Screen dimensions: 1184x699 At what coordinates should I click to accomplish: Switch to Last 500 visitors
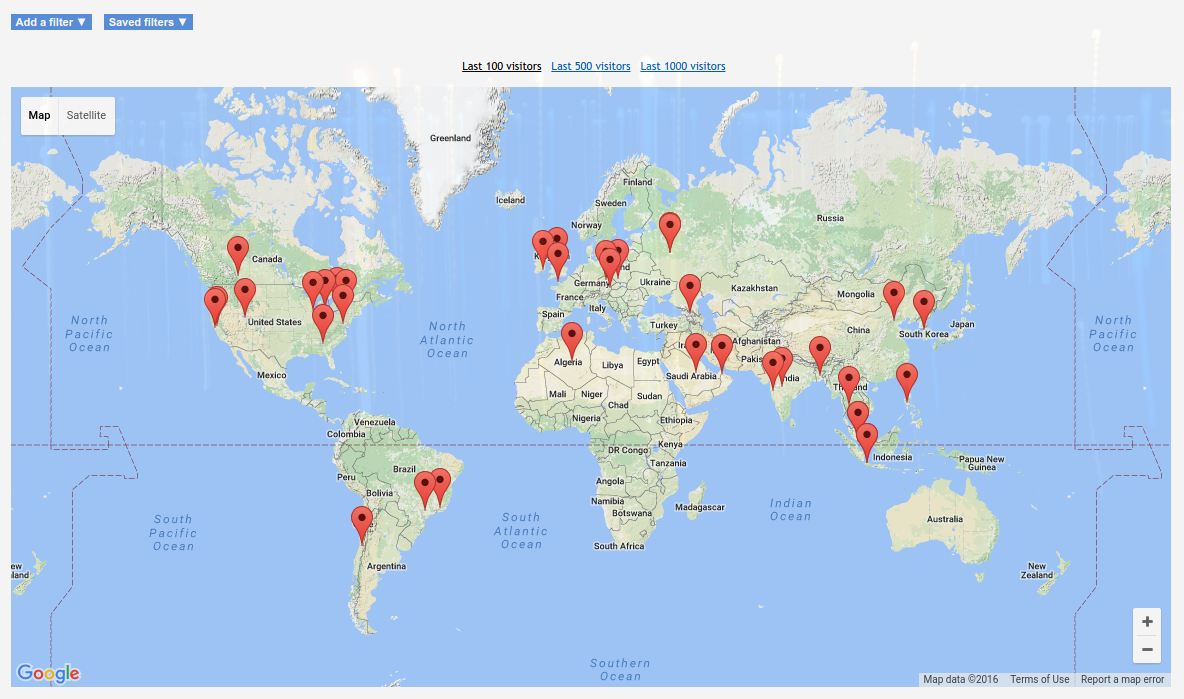point(590,67)
